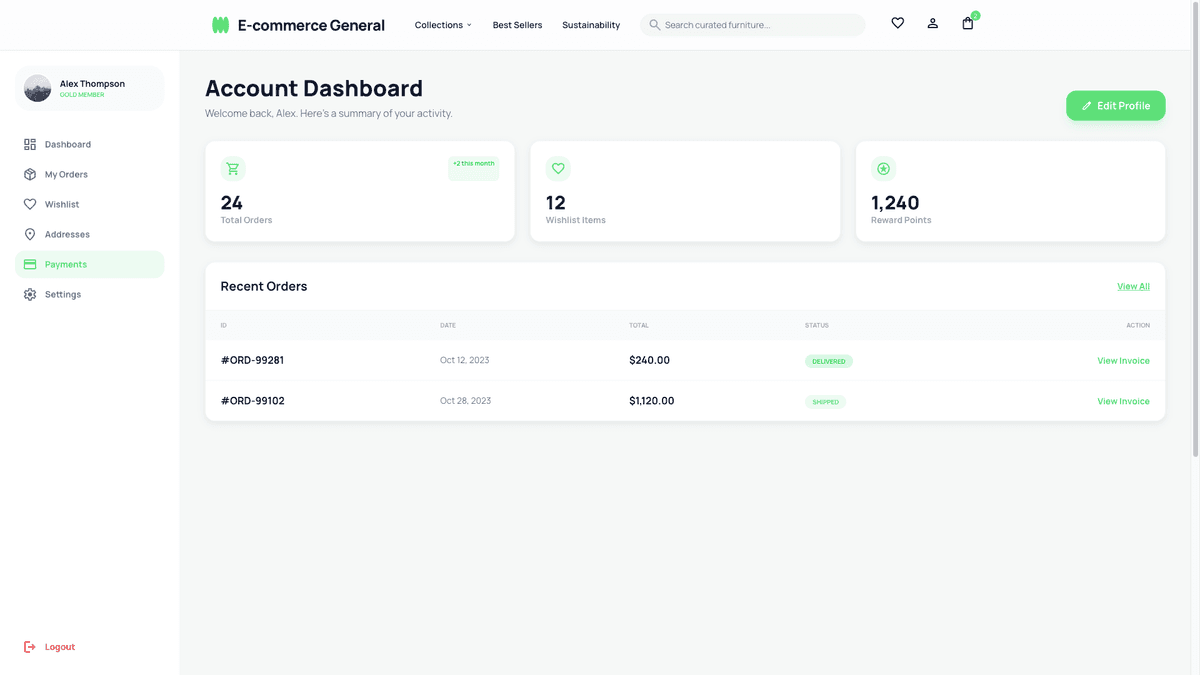Open the Best Sellers navigation tab
Screen dimensions: 1200x675
pos(516,24)
